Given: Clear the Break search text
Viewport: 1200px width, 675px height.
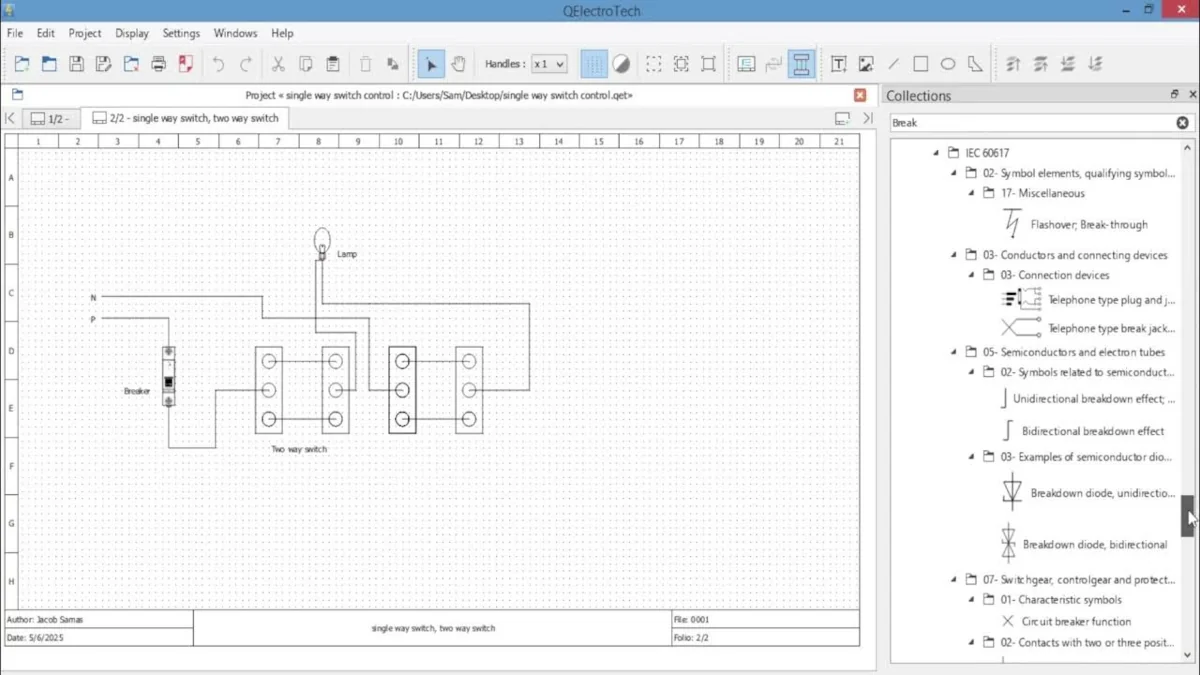Looking at the screenshot, I should [x=1182, y=123].
